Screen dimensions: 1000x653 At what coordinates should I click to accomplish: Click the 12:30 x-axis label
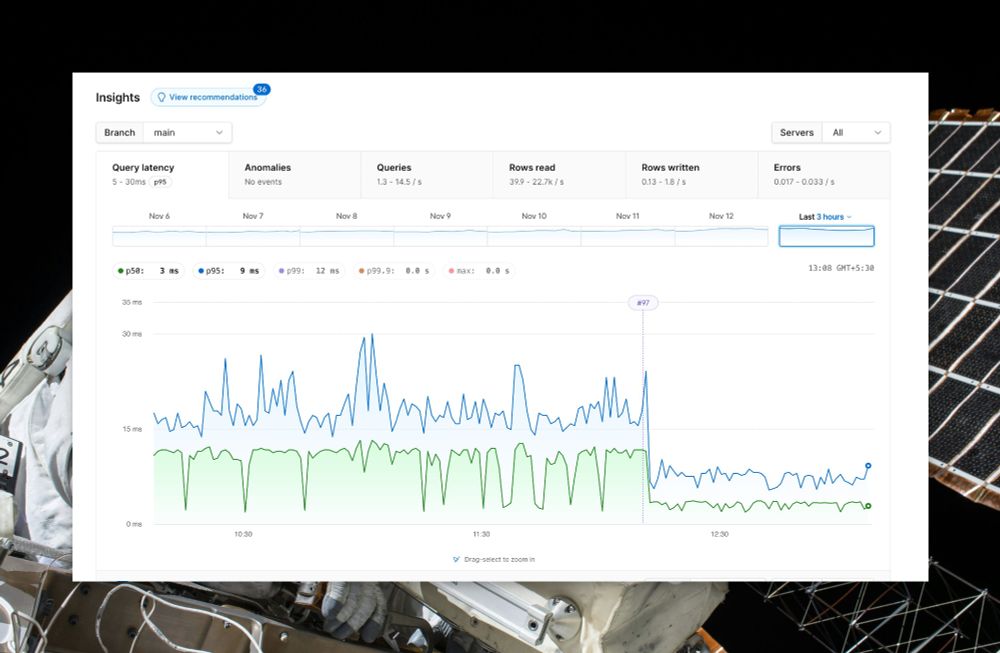719,534
